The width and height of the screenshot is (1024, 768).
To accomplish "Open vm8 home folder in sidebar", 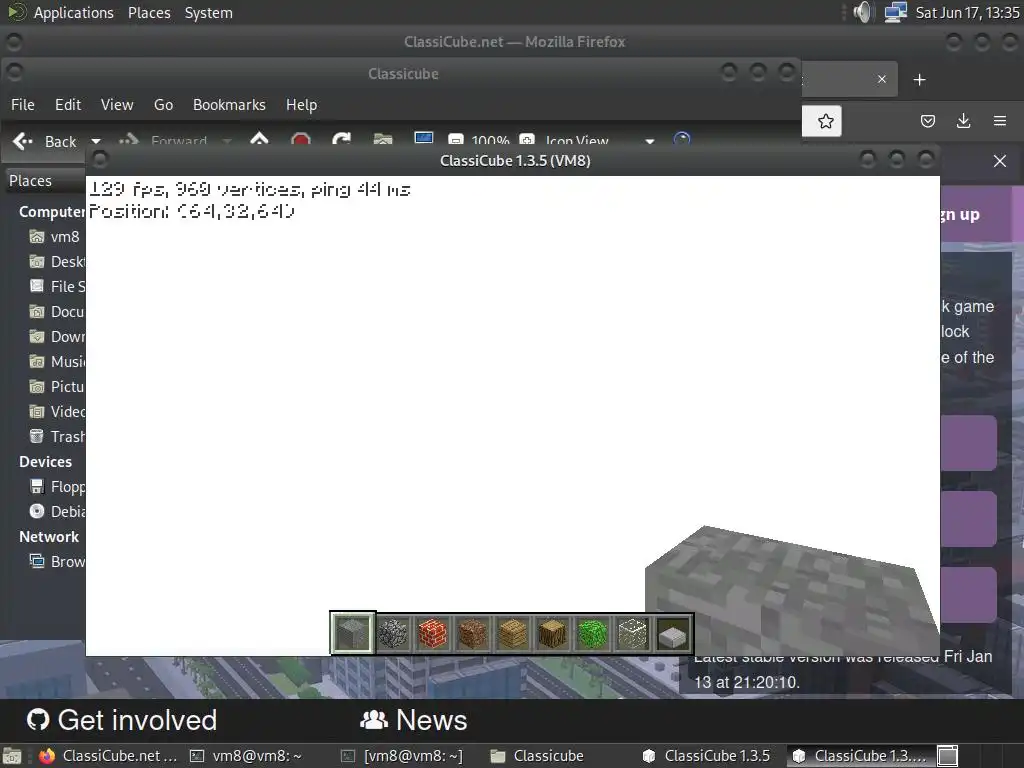I will pyautogui.click(x=55, y=236).
